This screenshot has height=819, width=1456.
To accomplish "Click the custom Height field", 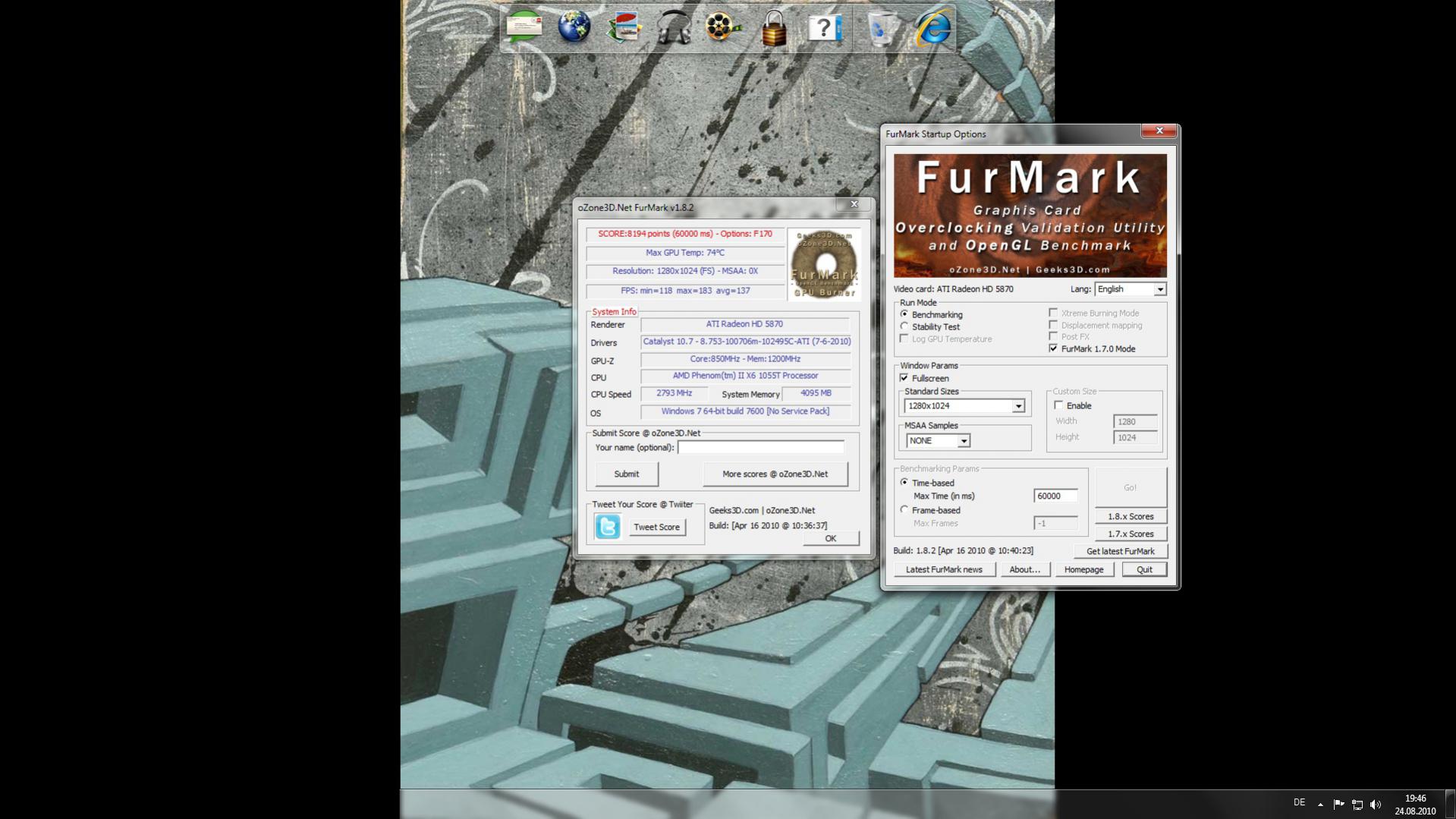I will click(1135, 437).
